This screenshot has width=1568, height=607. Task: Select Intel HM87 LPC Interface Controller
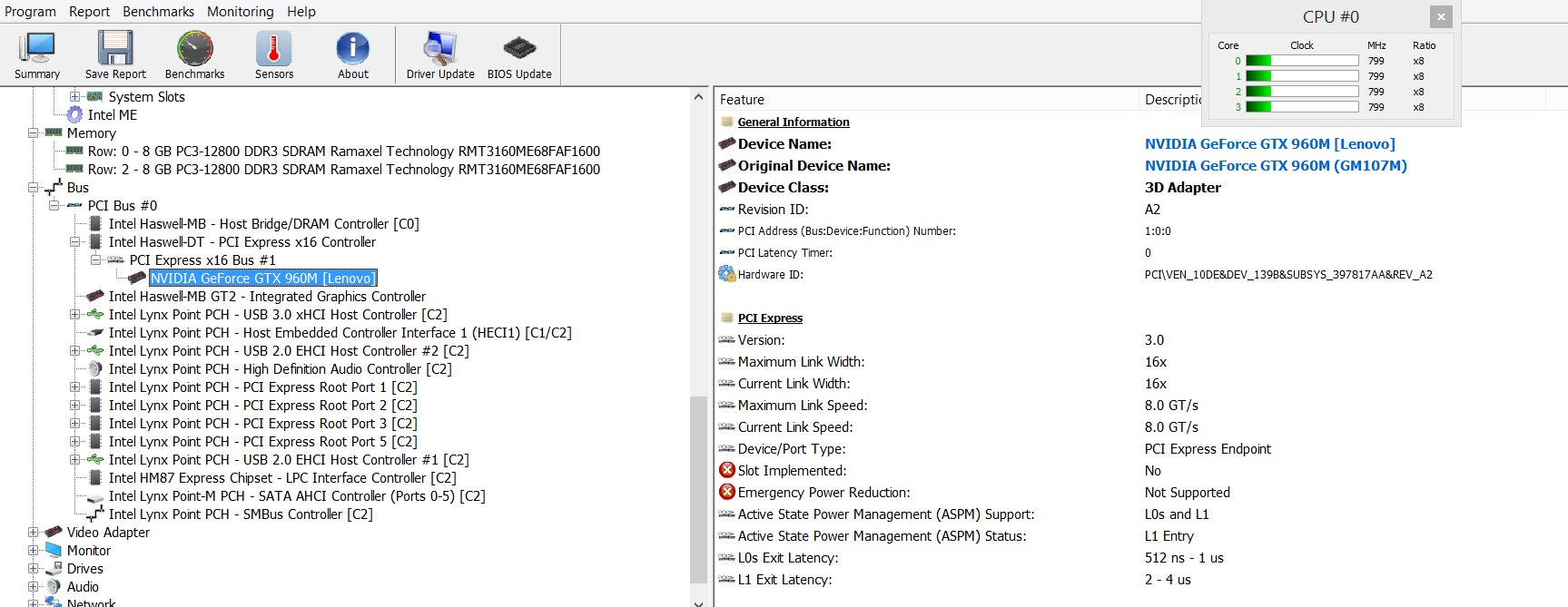click(282, 478)
